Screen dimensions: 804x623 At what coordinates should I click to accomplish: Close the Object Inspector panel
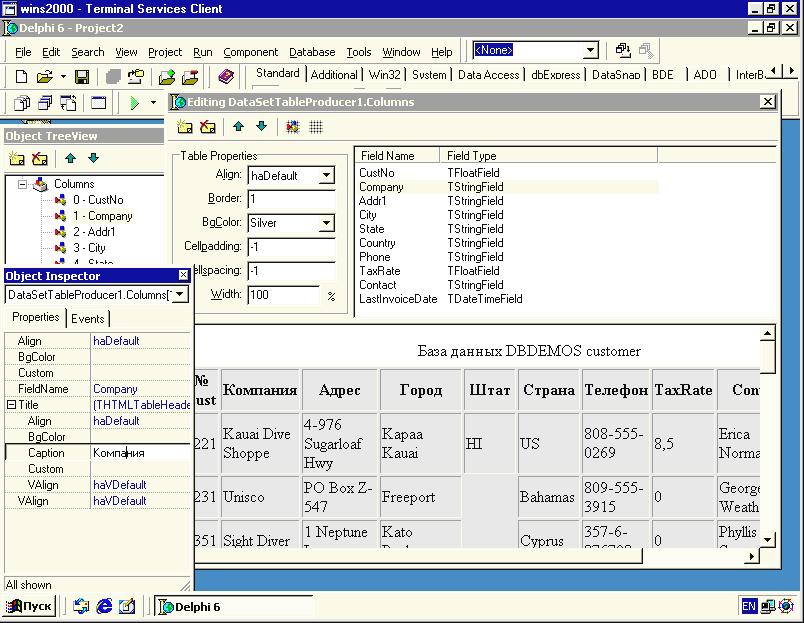coord(183,275)
